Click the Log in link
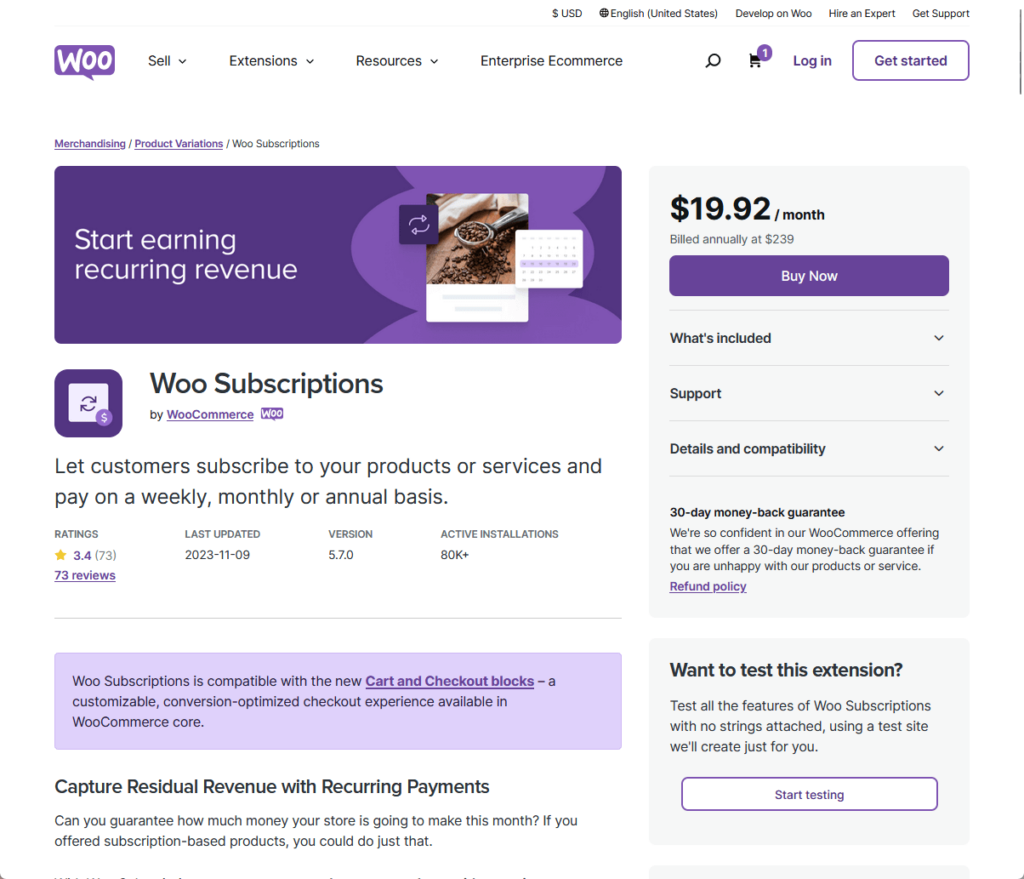 pyautogui.click(x=812, y=61)
